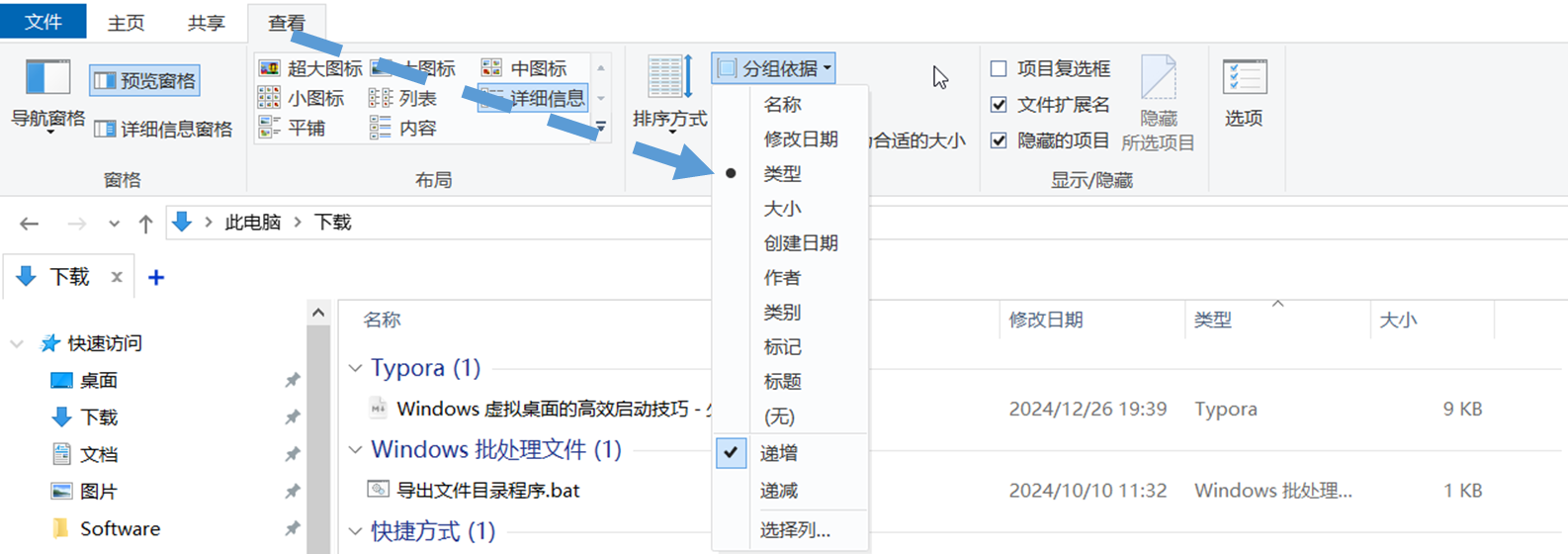Viewport: 1568px width, 554px height.
Task: Toggle the 预览窗格 button
Action: [145, 81]
